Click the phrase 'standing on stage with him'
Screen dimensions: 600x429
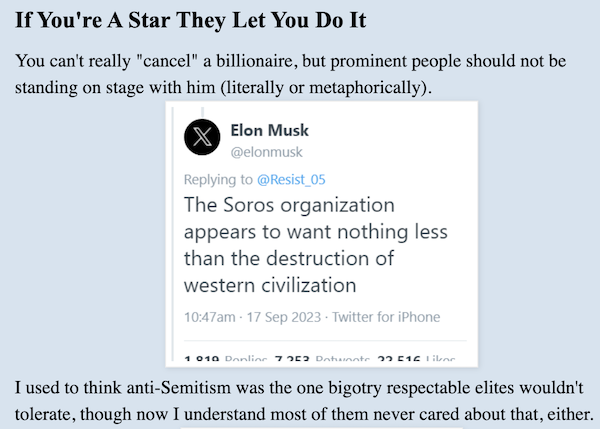[115, 87]
